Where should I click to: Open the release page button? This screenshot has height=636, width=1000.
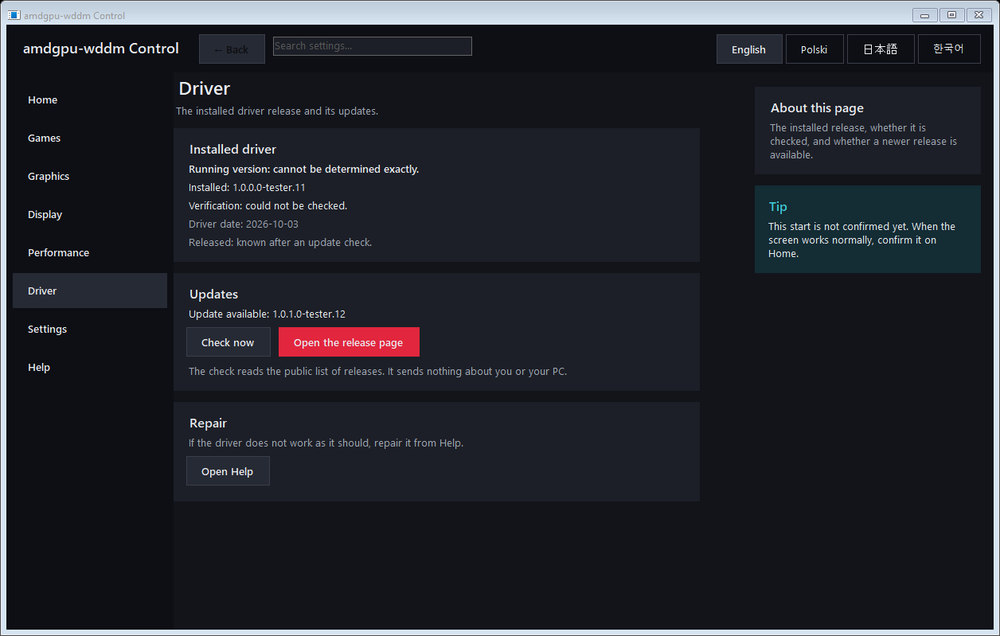click(x=348, y=343)
